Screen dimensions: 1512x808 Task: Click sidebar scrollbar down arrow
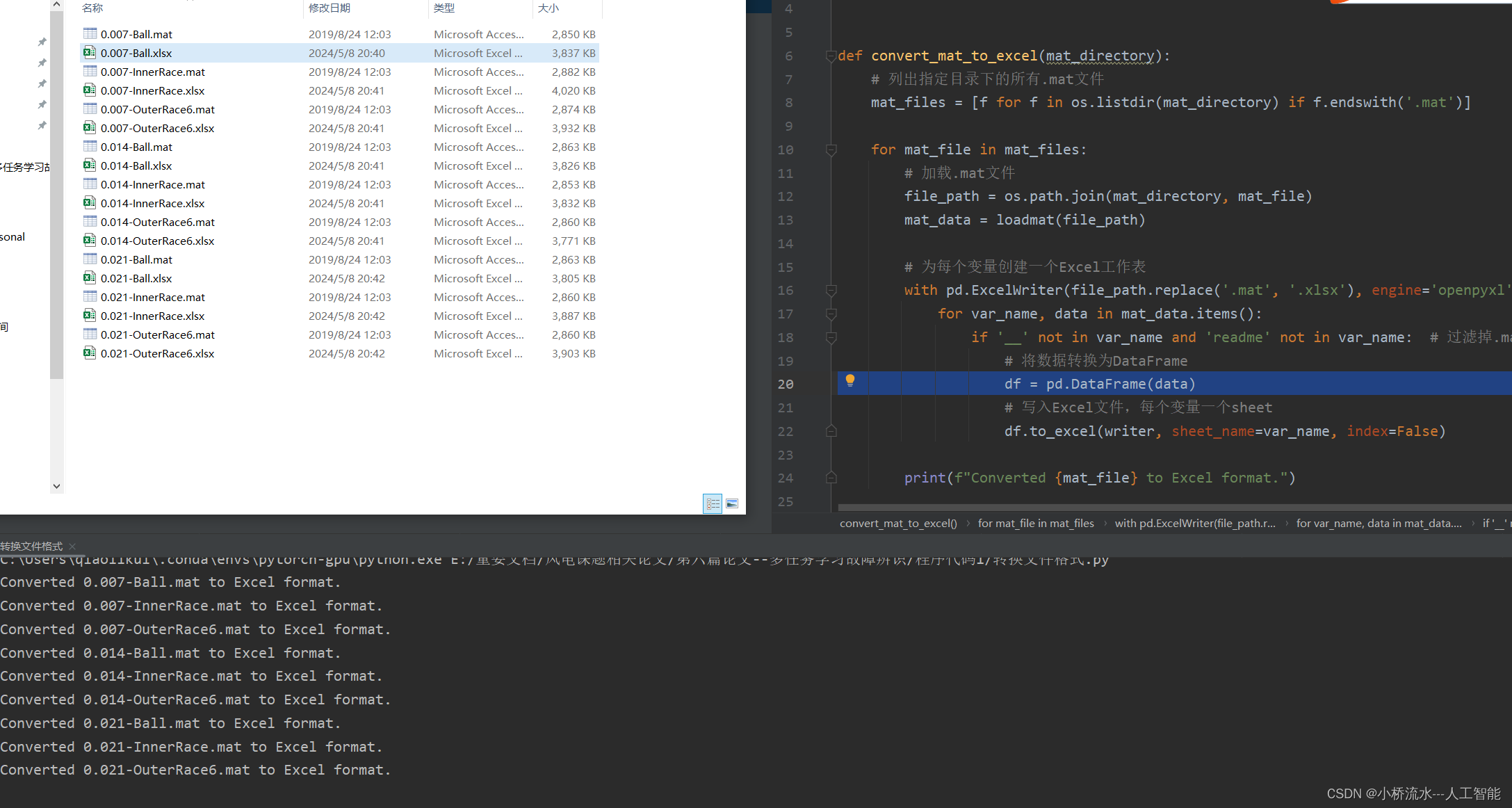57,486
